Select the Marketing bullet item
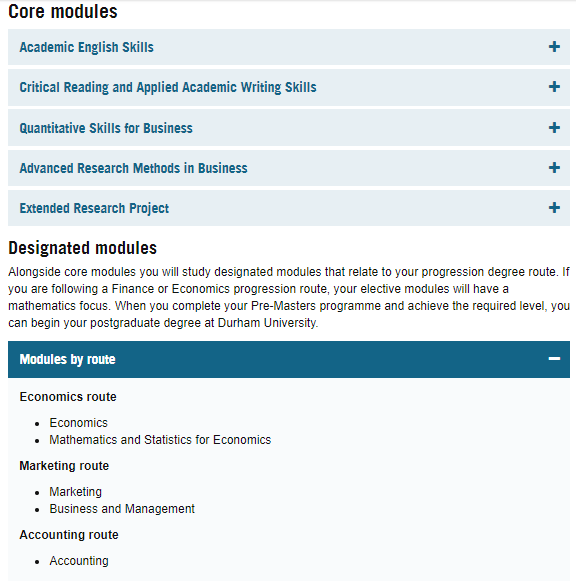Image resolution: width=576 pixels, height=581 pixels. (76, 492)
